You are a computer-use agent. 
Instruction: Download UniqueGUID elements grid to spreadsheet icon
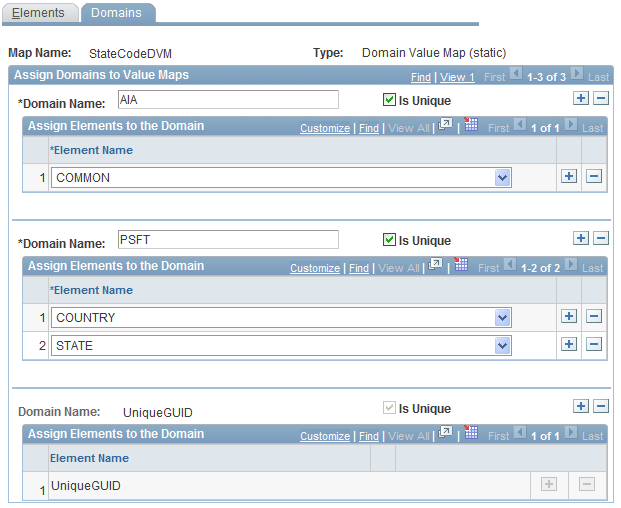(x=471, y=432)
